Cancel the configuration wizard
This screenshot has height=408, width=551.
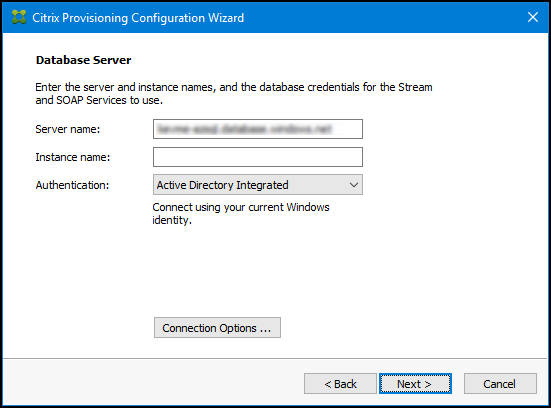pyautogui.click(x=500, y=383)
